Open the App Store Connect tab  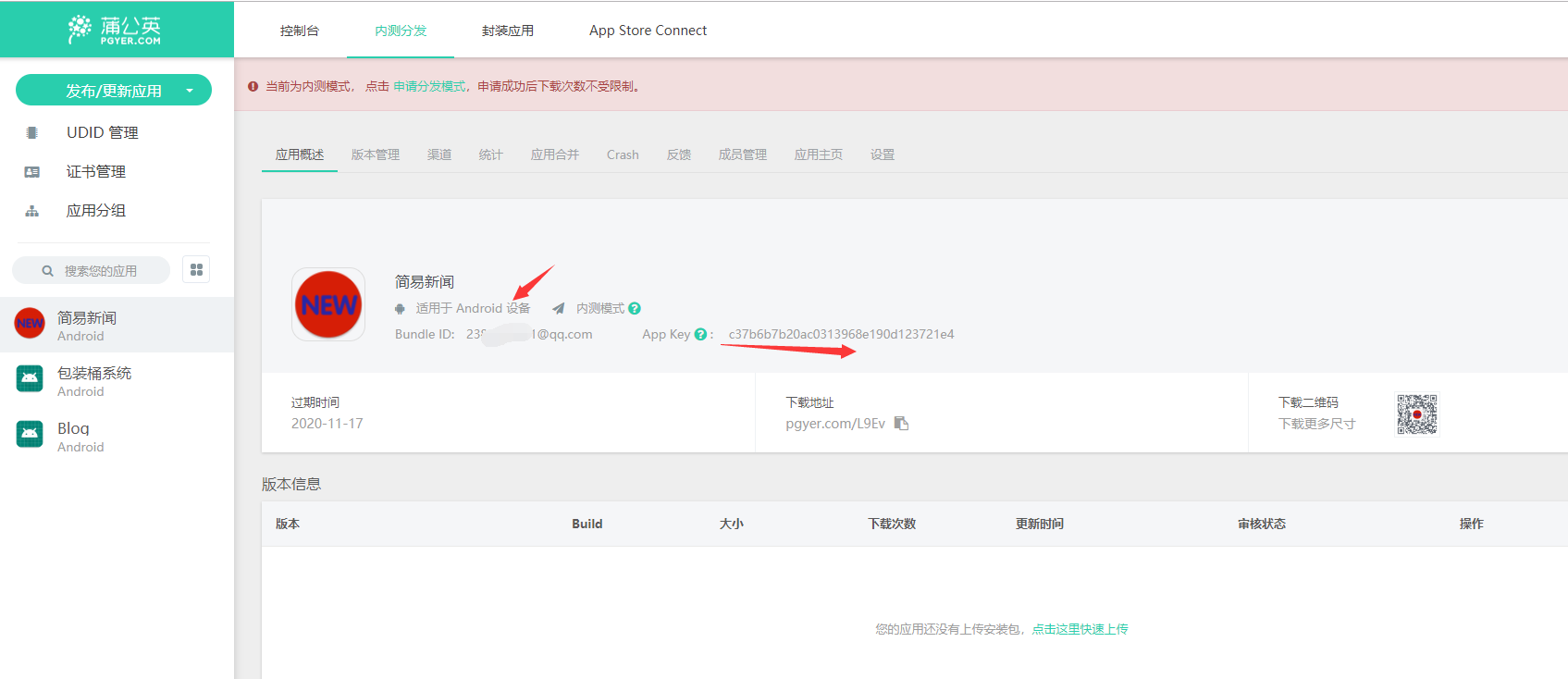pyautogui.click(x=648, y=31)
